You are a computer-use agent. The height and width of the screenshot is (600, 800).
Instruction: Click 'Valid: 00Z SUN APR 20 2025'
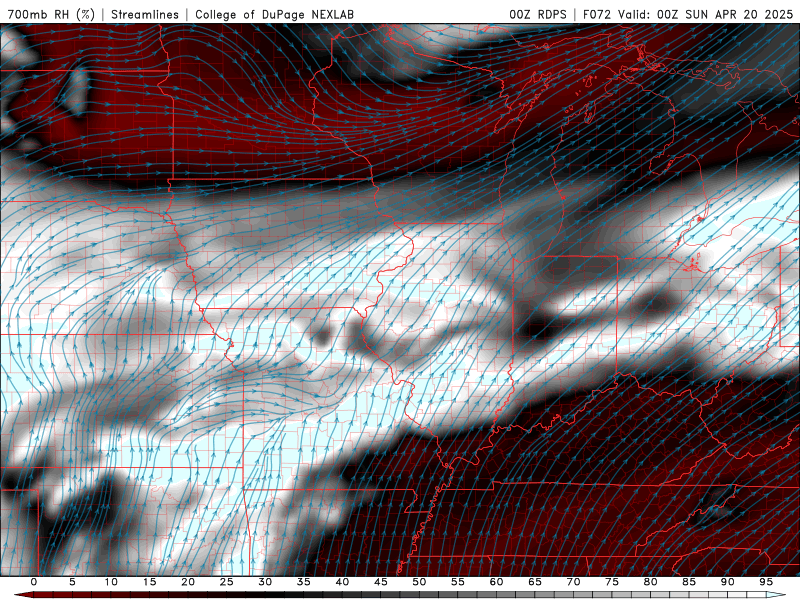[x=706, y=14]
